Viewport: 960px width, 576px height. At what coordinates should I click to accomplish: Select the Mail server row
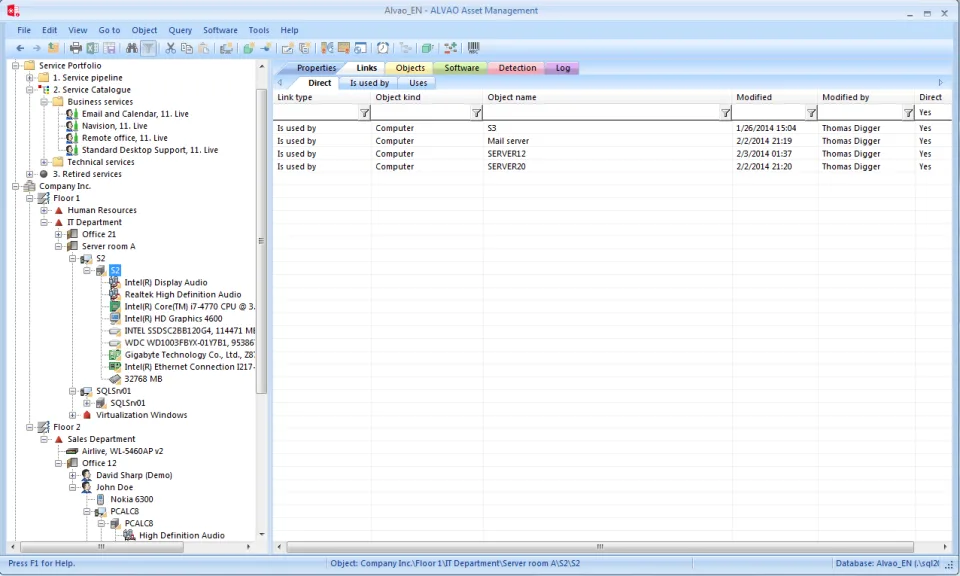pos(611,141)
